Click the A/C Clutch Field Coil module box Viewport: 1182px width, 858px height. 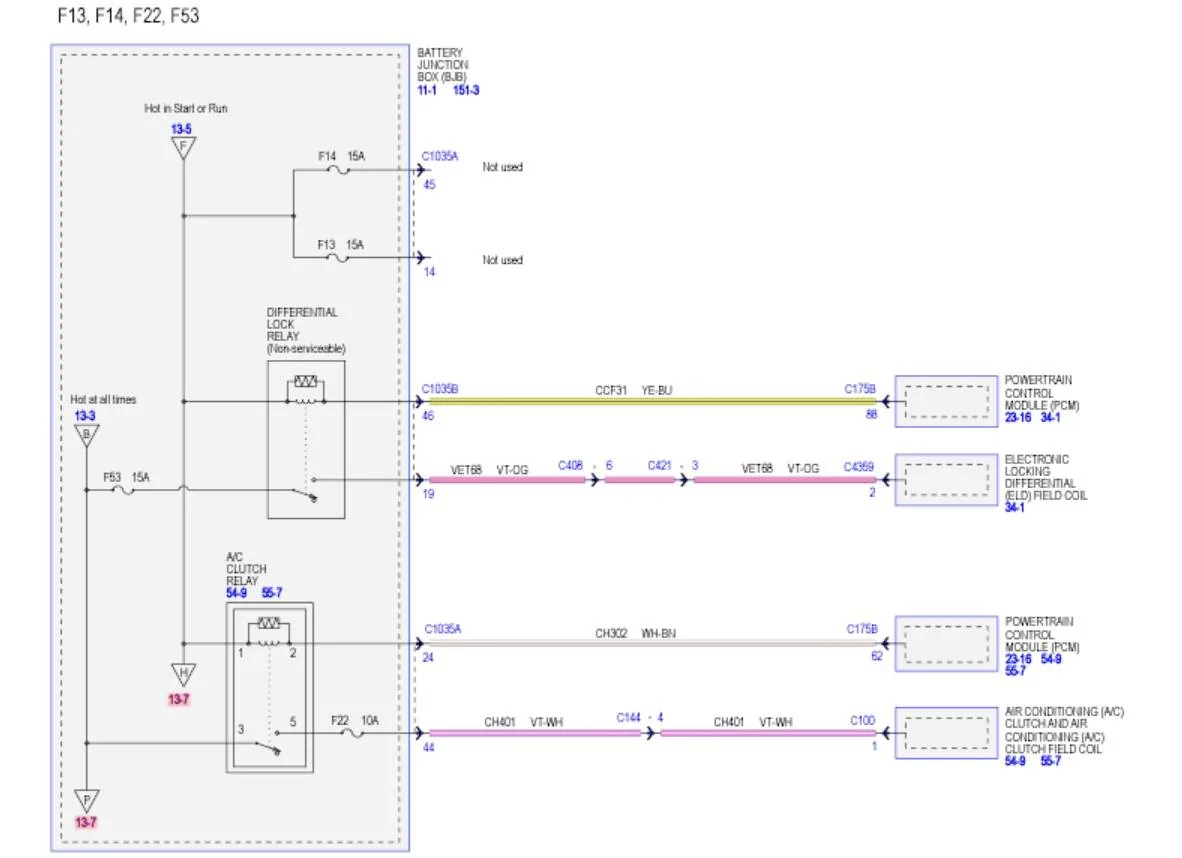tap(946, 732)
